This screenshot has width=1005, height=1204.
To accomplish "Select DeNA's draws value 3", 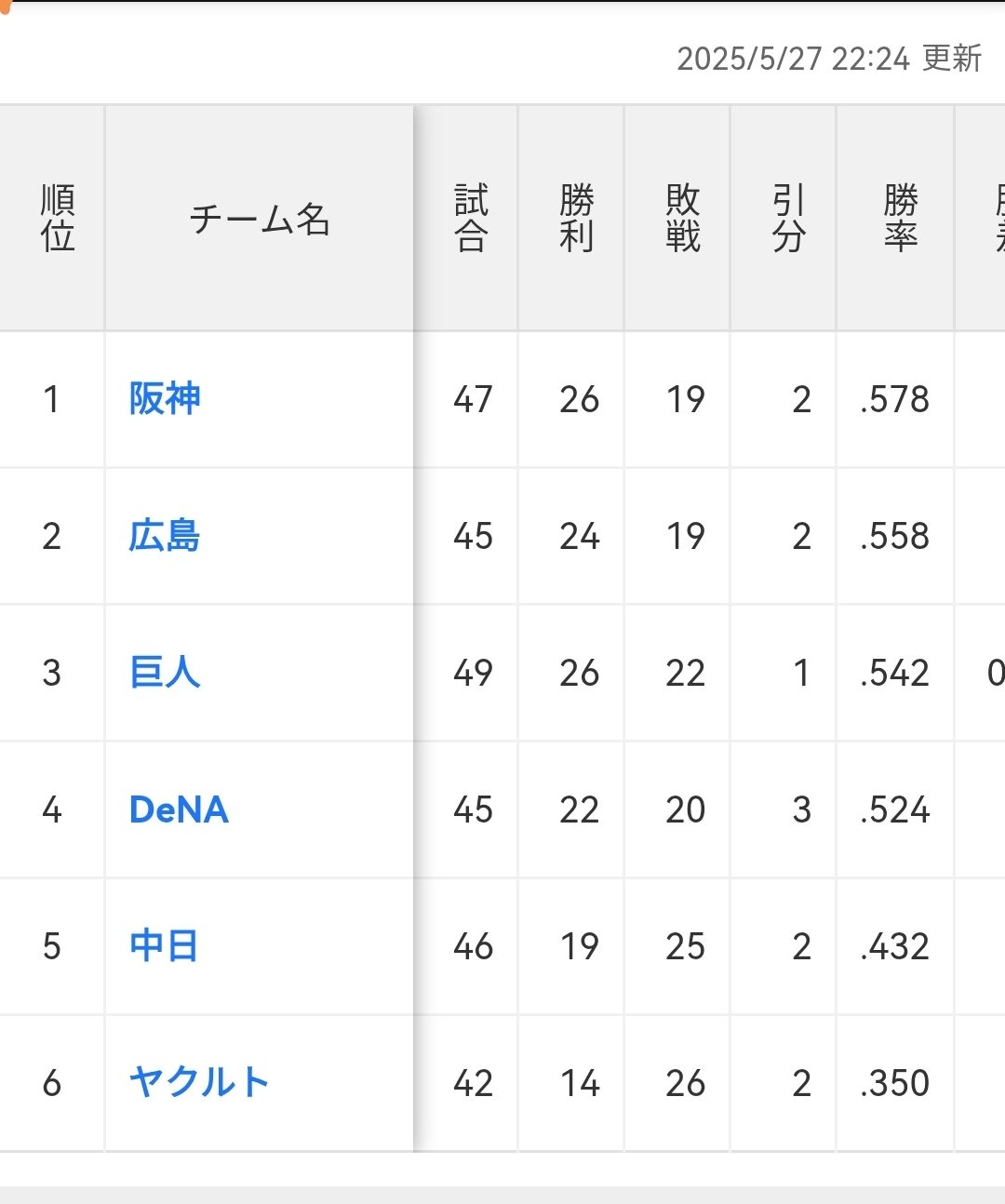I will [801, 809].
